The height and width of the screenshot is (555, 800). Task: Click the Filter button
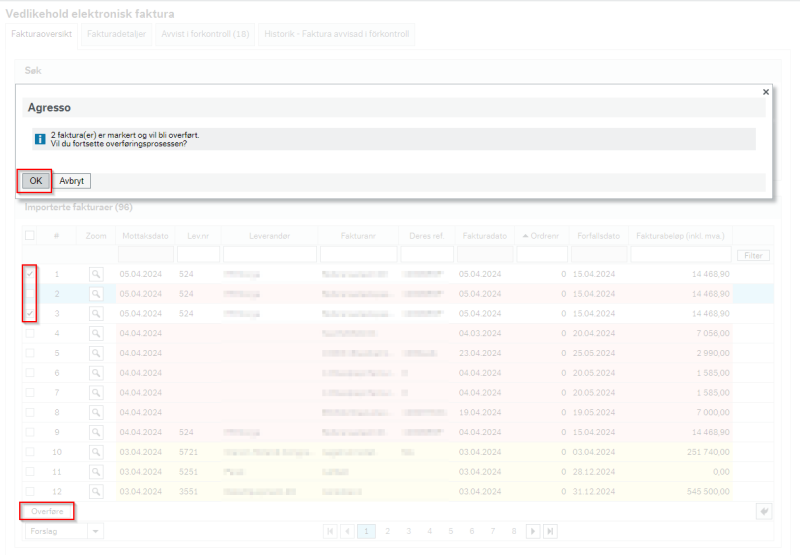[x=753, y=256]
